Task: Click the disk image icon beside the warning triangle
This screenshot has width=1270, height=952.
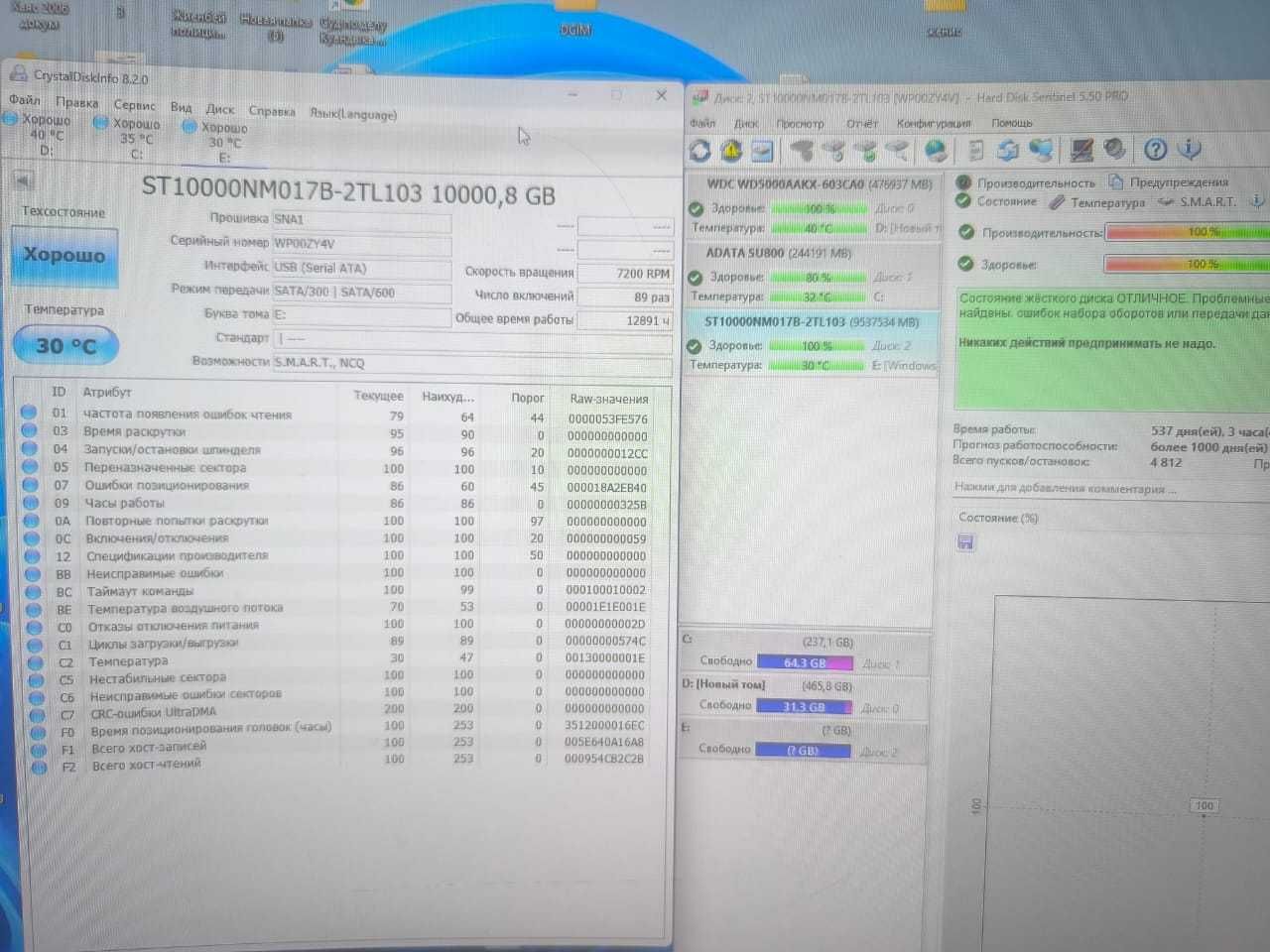Action: click(x=762, y=151)
